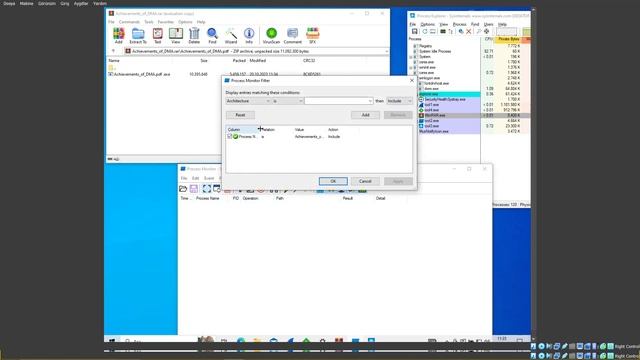640x360 pixels.
Task: Toggle the Process Name filter entry checkbox
Action: click(x=229, y=136)
